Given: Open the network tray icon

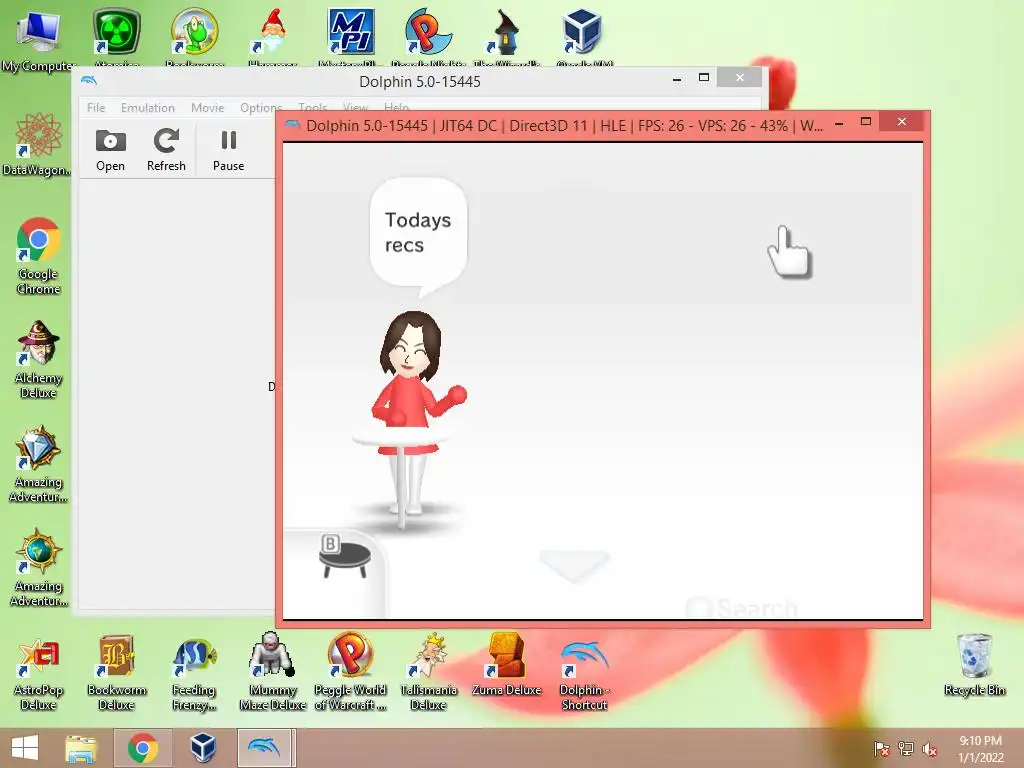Looking at the screenshot, I should pyautogui.click(x=906, y=748).
